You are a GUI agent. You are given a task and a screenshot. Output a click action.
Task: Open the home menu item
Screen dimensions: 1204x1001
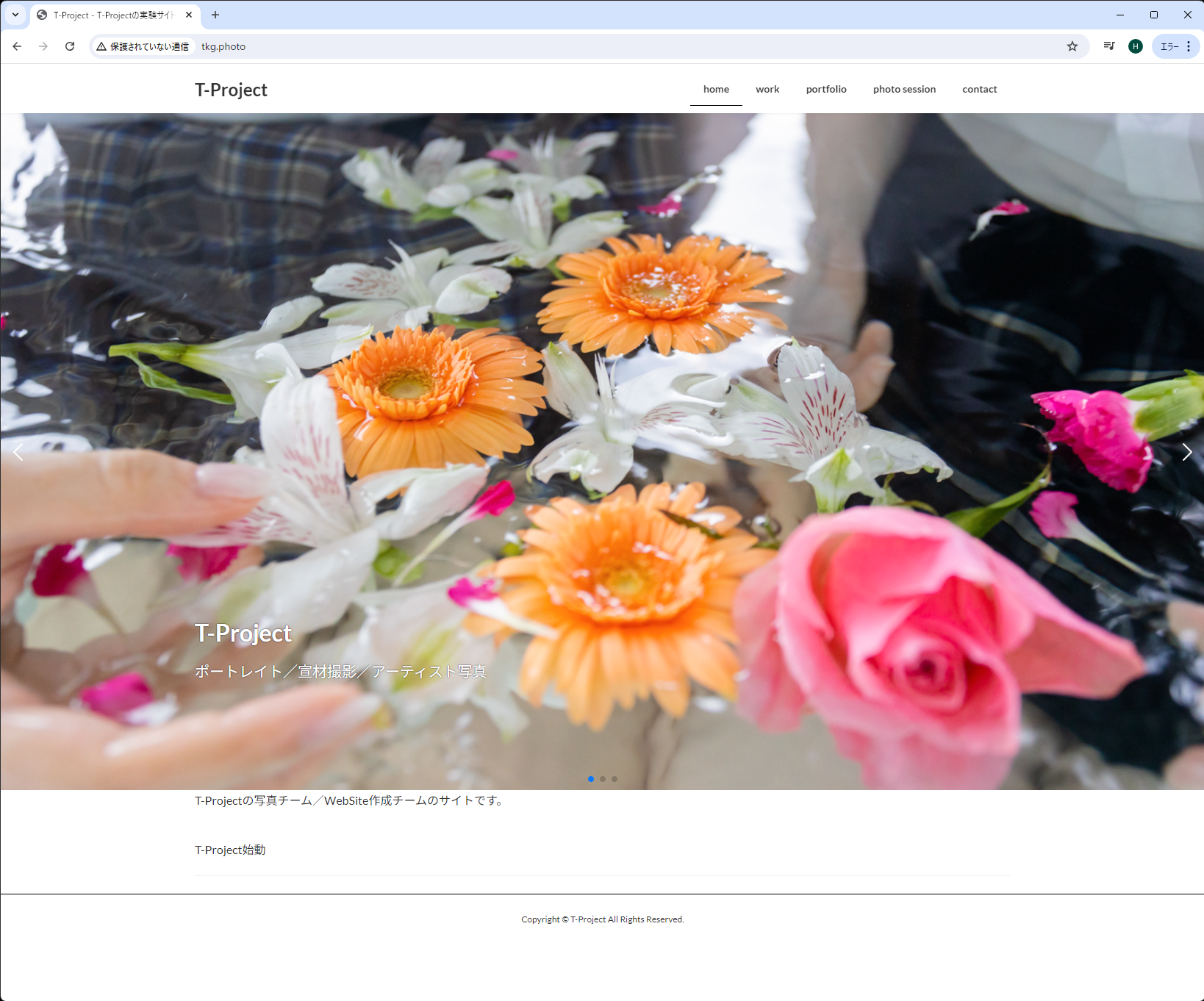716,89
